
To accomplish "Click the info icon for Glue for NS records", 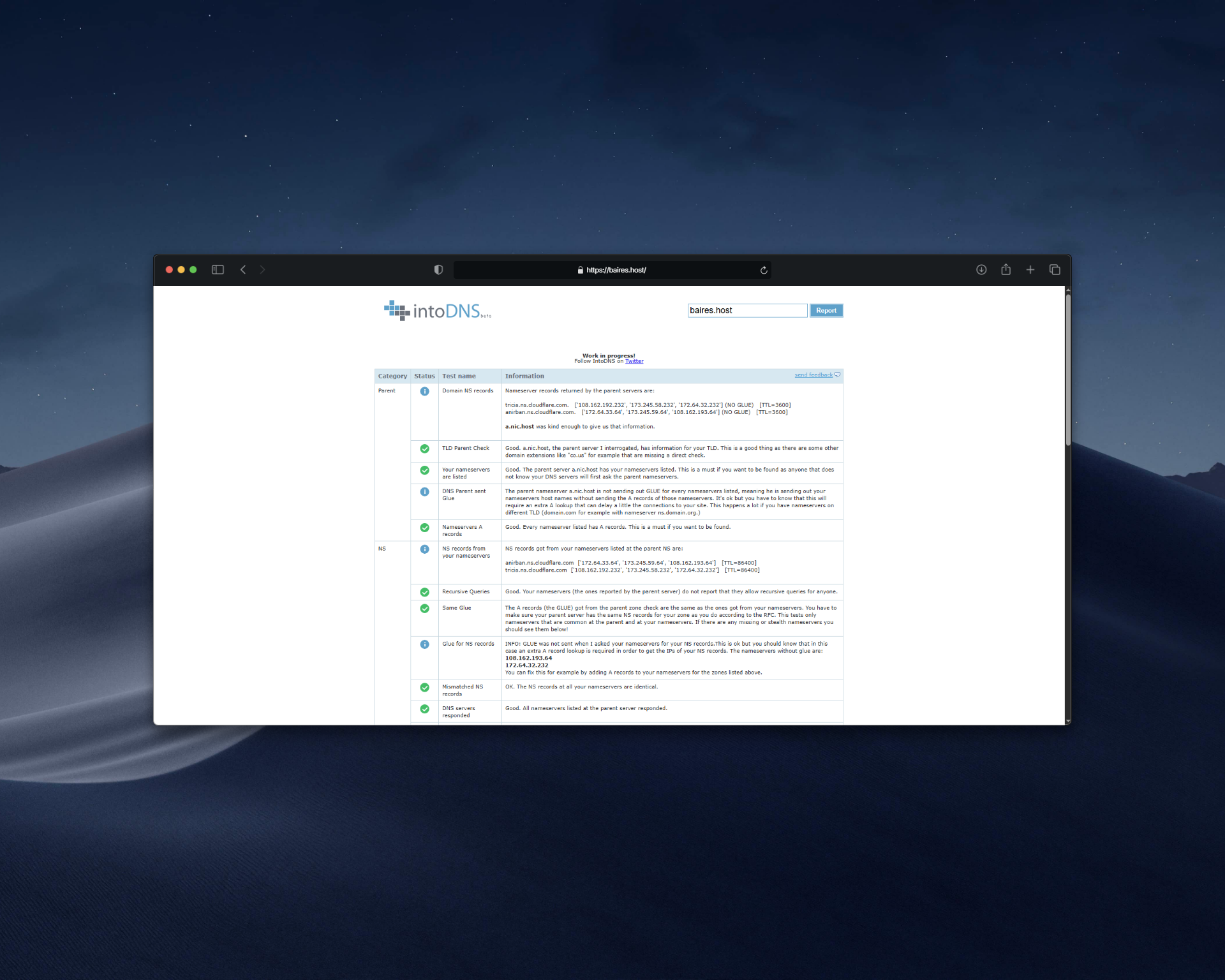I will 424,644.
